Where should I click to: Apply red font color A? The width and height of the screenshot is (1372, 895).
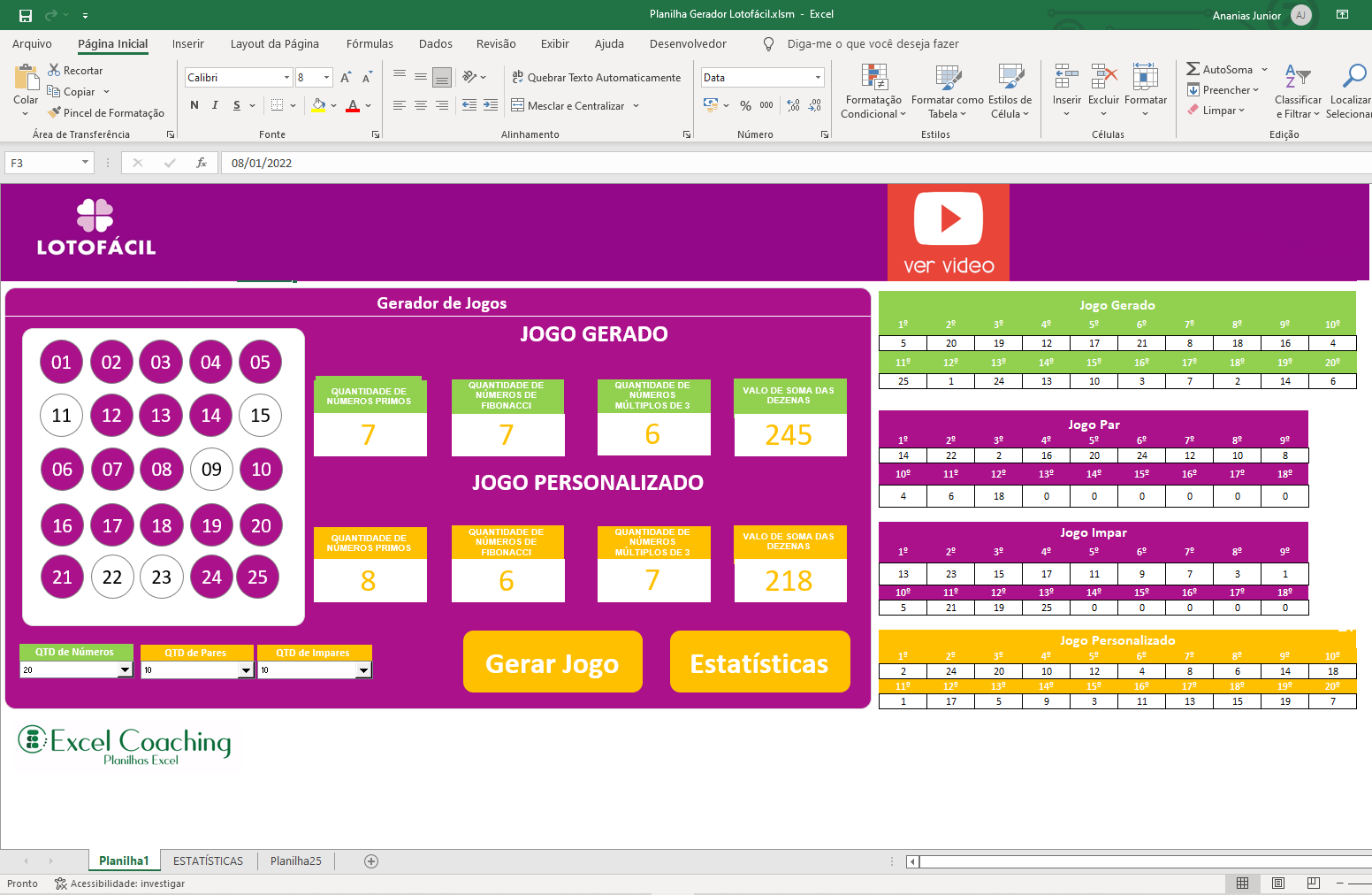(353, 105)
